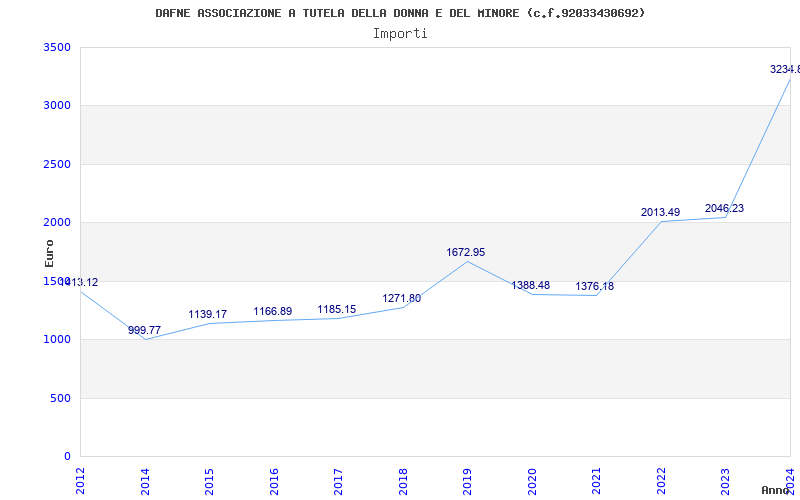800x500 pixels.
Task: Select the 3000 y-axis tick label
Action: (57, 106)
